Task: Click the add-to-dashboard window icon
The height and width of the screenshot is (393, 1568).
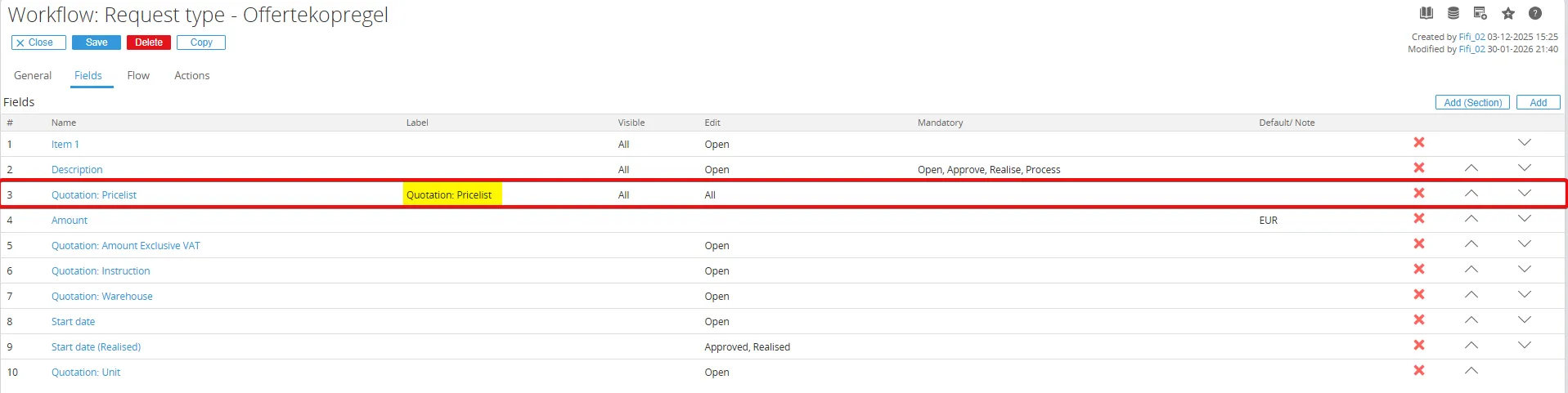Action: (1480, 13)
